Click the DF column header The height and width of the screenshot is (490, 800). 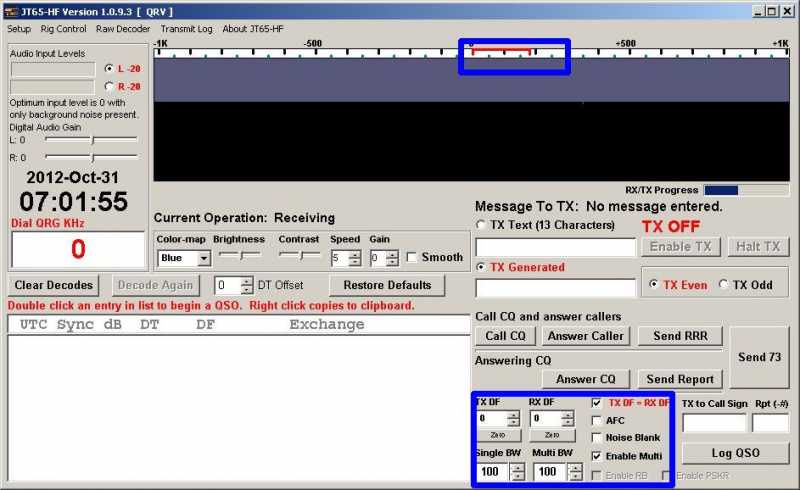tap(205, 325)
